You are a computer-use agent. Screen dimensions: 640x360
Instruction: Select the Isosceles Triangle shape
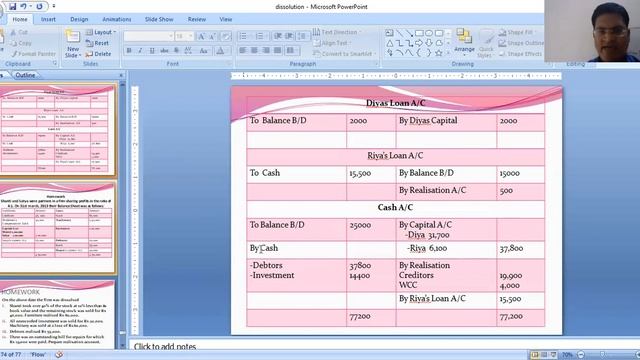[x=389, y=43]
